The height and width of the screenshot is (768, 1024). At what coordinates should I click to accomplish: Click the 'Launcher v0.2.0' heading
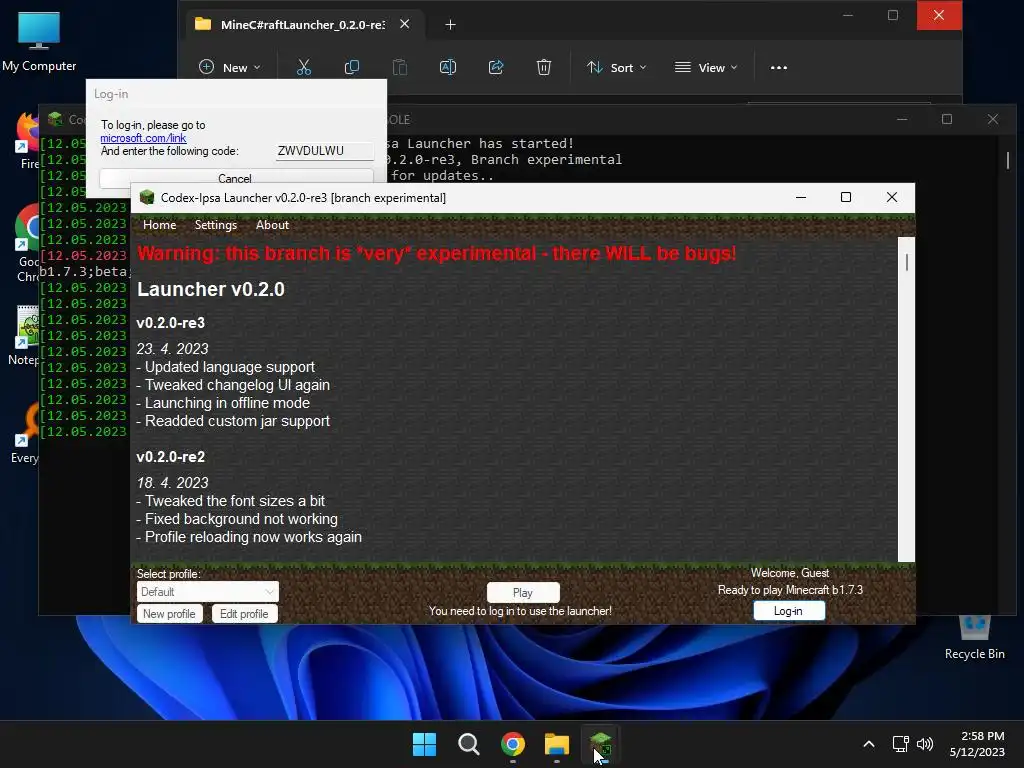tap(210, 289)
